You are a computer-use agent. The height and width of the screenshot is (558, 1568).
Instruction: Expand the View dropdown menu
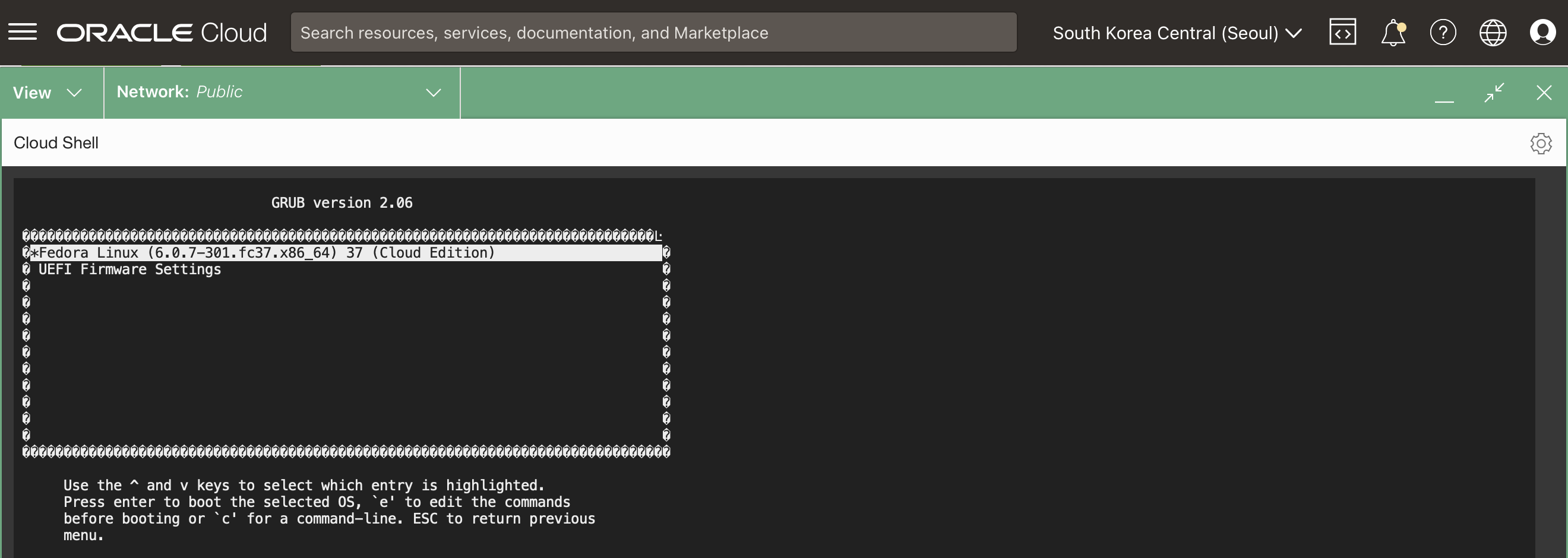48,93
